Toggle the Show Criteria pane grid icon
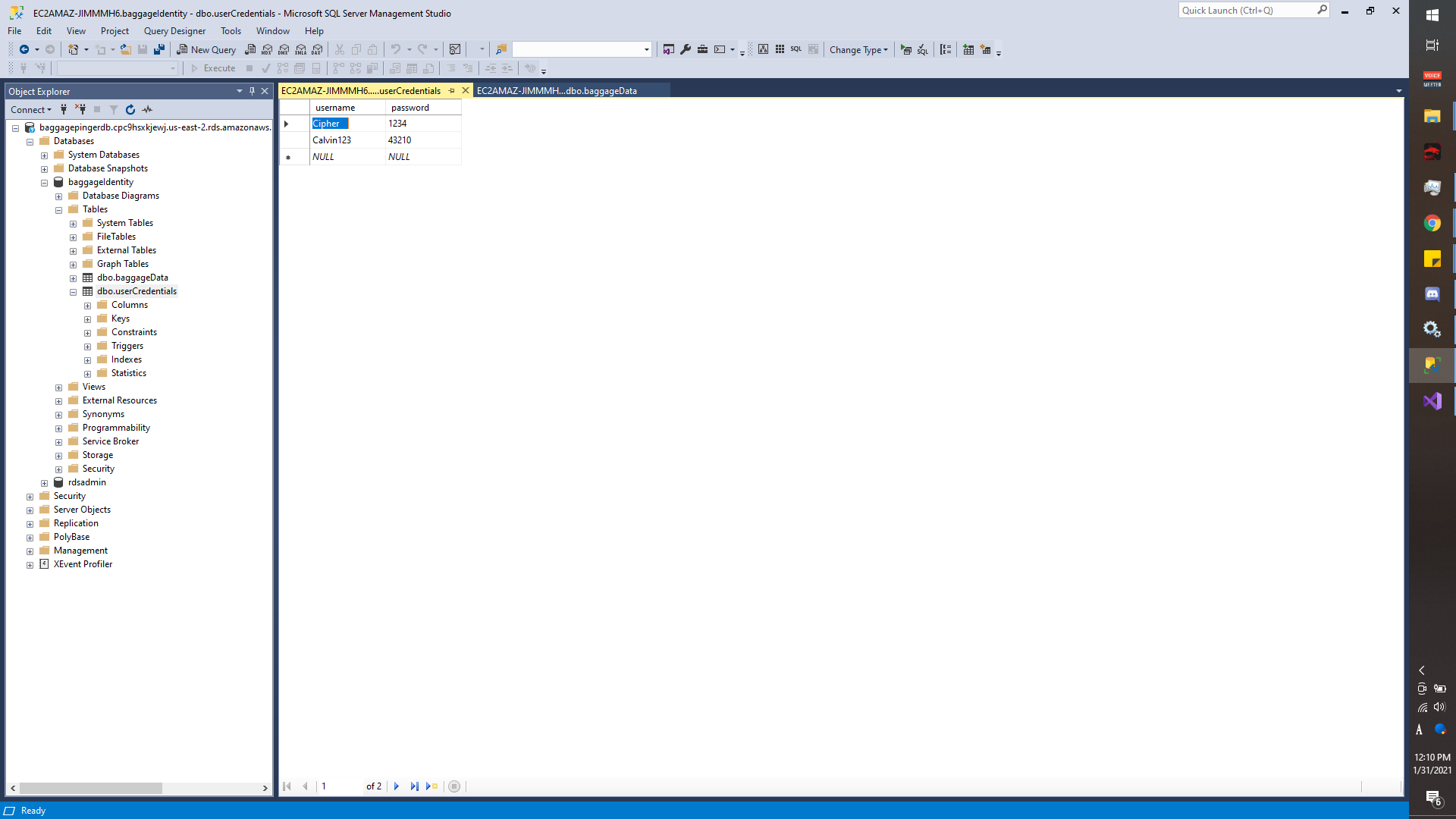The image size is (1456, 819). coord(780,49)
